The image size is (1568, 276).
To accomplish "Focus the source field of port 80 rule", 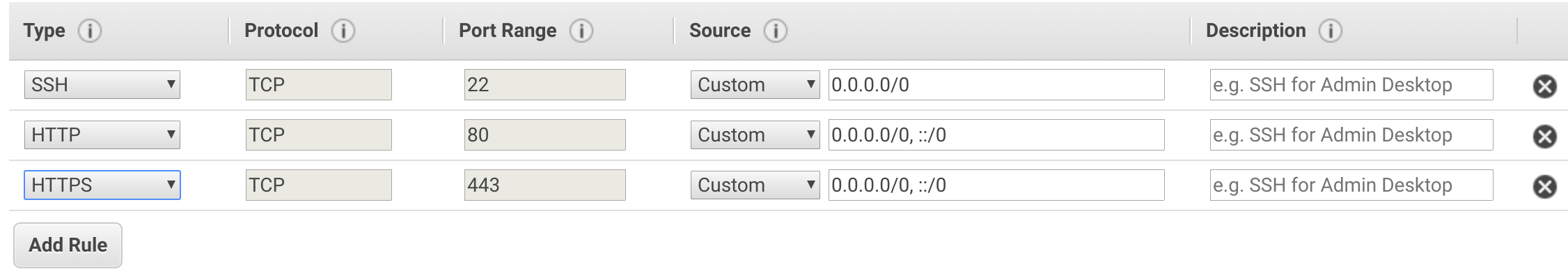I will (x=996, y=135).
